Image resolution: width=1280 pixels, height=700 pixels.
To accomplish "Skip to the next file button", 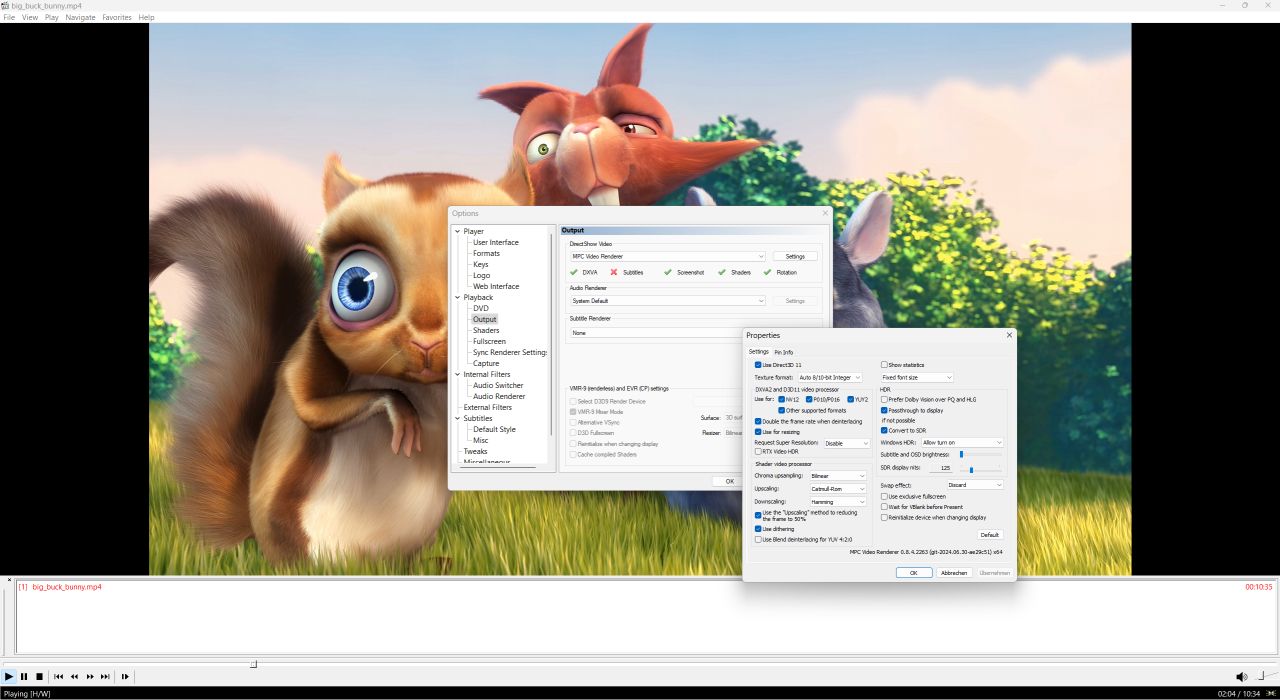I will pyautogui.click(x=105, y=677).
